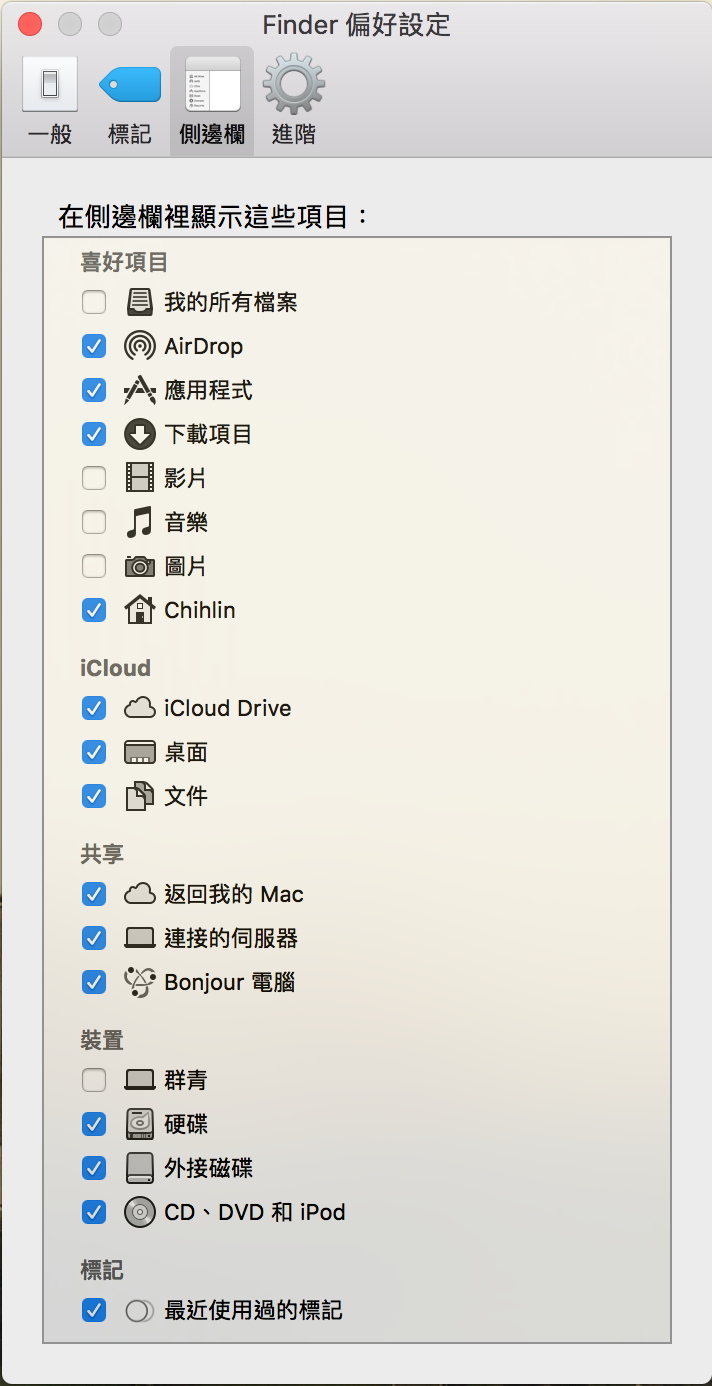Screen dimensions: 712x1386
Task: Uncheck the 連接的伺服器 checkbox
Action: click(x=94, y=938)
